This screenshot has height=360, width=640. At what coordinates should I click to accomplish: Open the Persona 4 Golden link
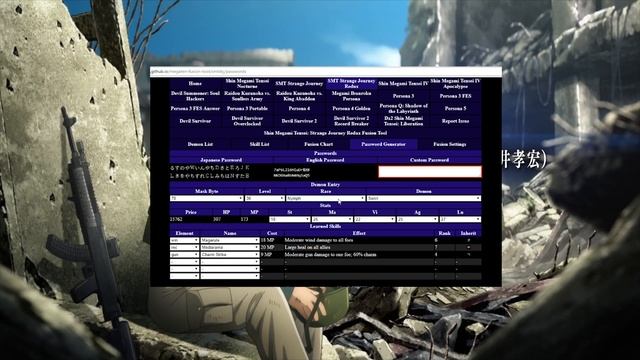pyautogui.click(x=351, y=109)
